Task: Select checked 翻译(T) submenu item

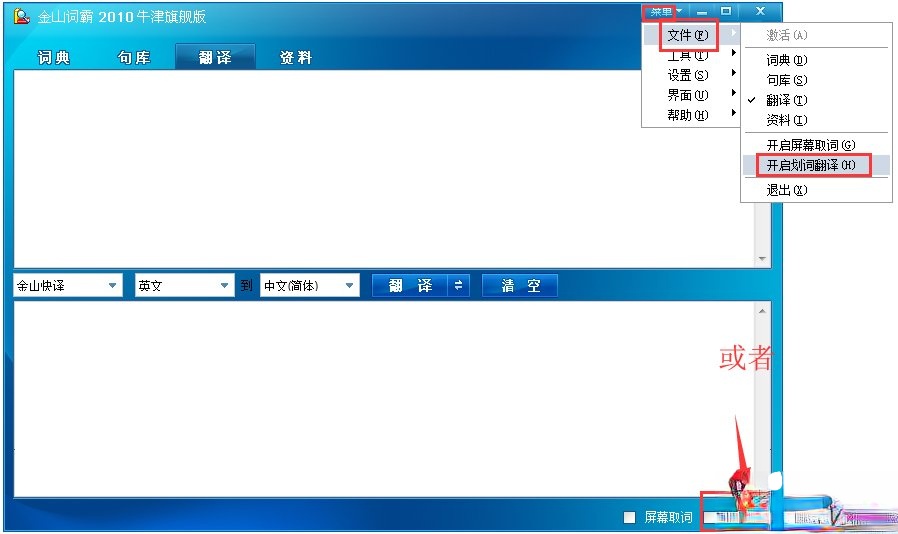Action: [816, 100]
